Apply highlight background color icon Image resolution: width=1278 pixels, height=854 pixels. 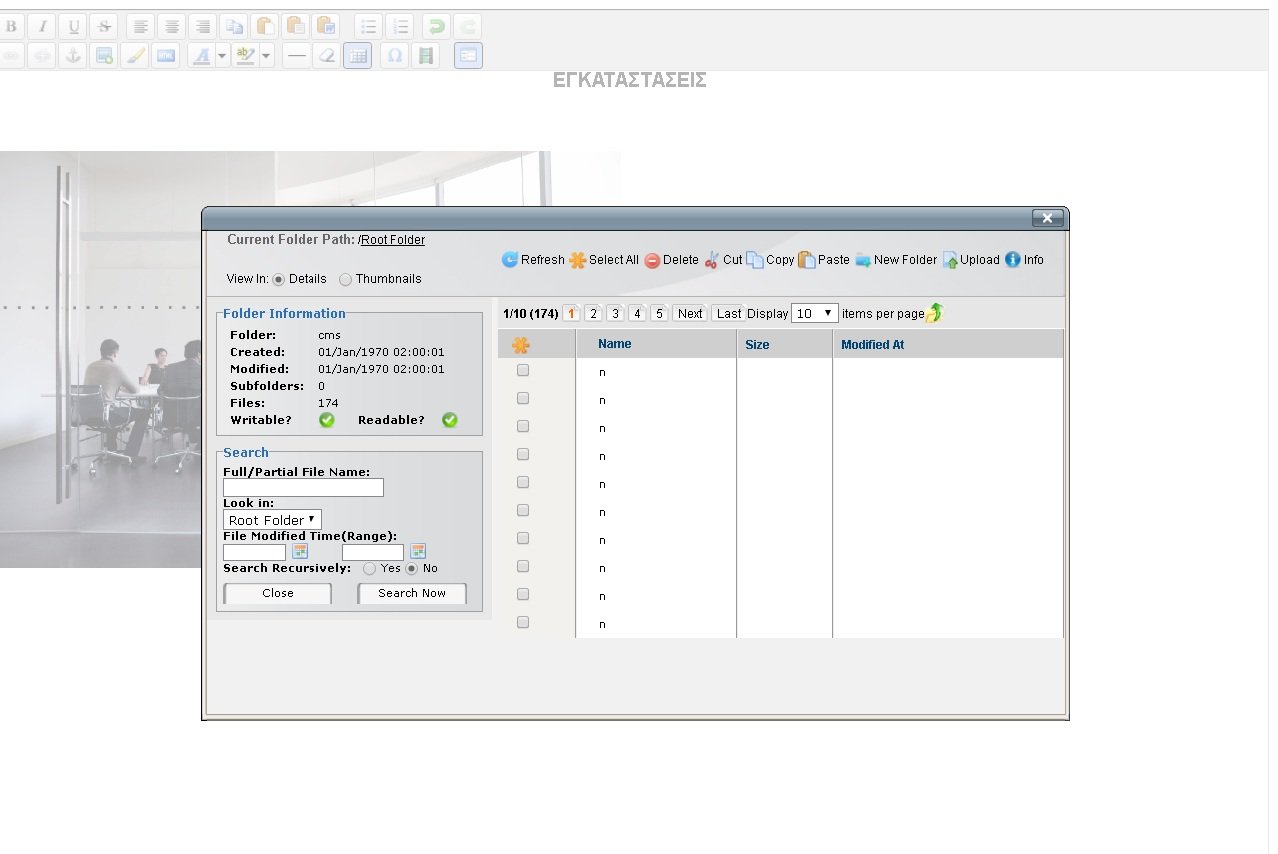point(245,56)
